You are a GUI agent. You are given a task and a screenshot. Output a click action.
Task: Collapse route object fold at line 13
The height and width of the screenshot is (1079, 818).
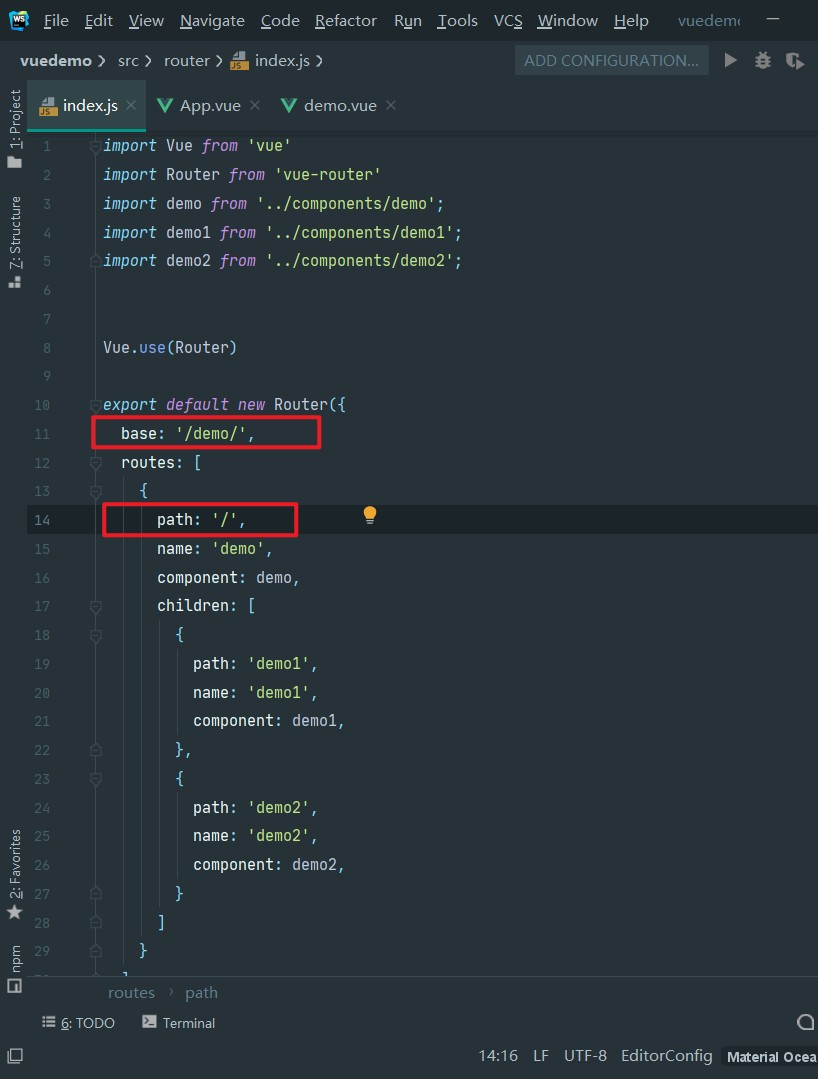96,491
